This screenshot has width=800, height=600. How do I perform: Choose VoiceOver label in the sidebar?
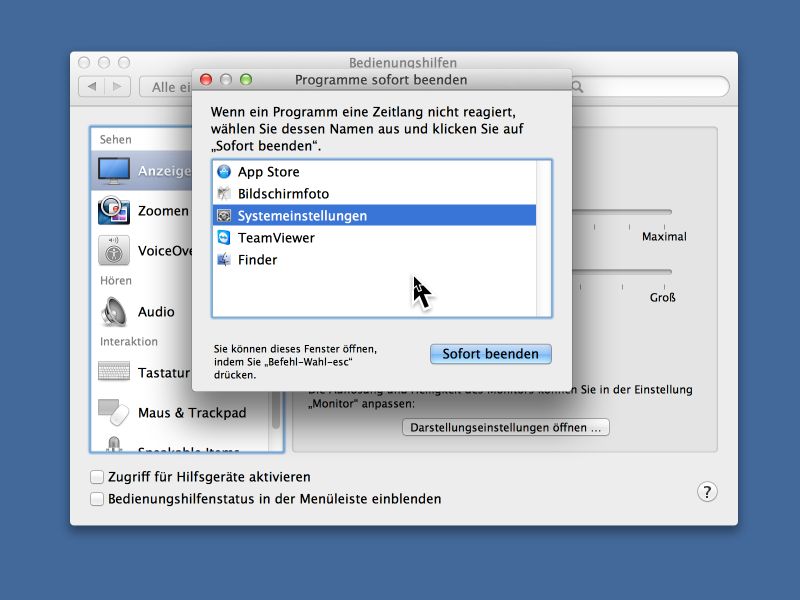click(165, 251)
